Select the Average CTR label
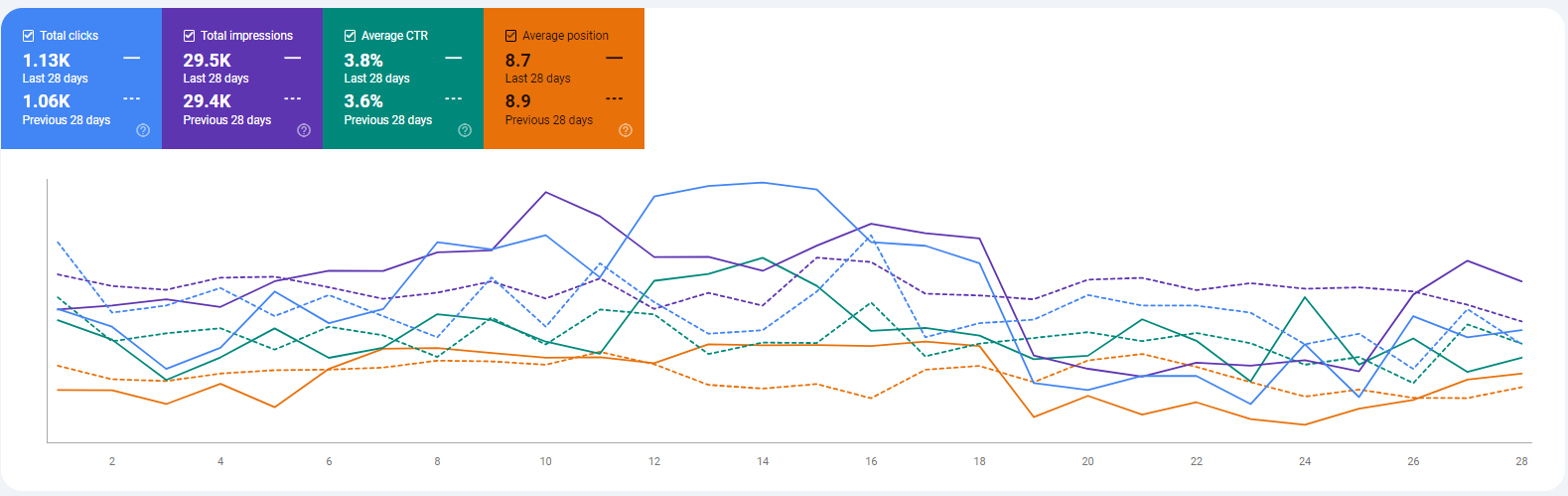Image resolution: width=1568 pixels, height=496 pixels. (395, 36)
